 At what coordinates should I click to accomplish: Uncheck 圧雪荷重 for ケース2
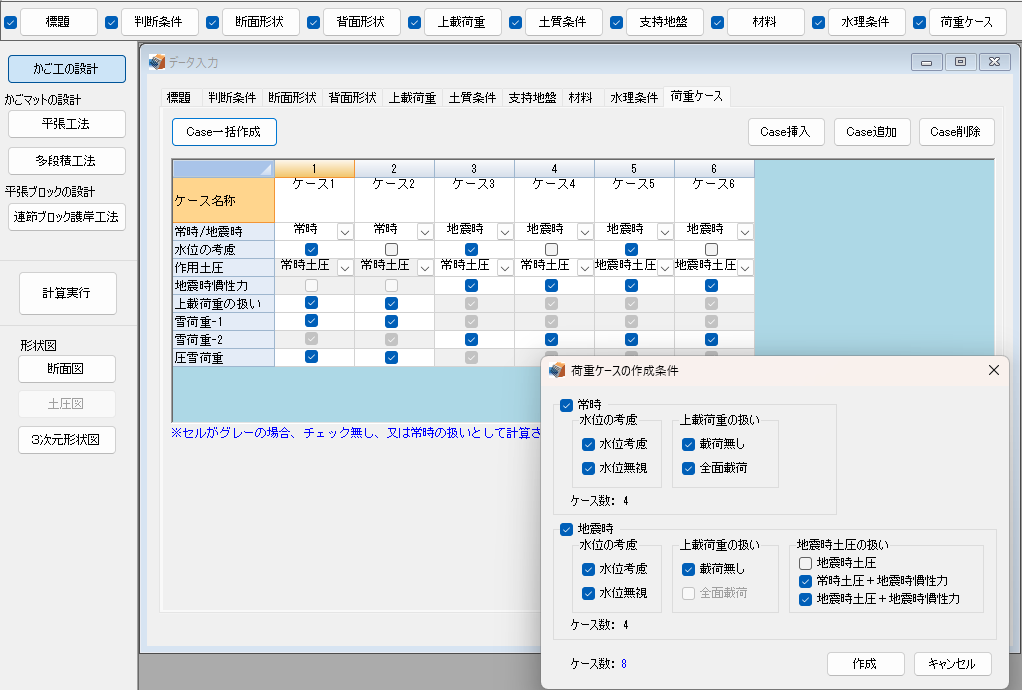391,358
